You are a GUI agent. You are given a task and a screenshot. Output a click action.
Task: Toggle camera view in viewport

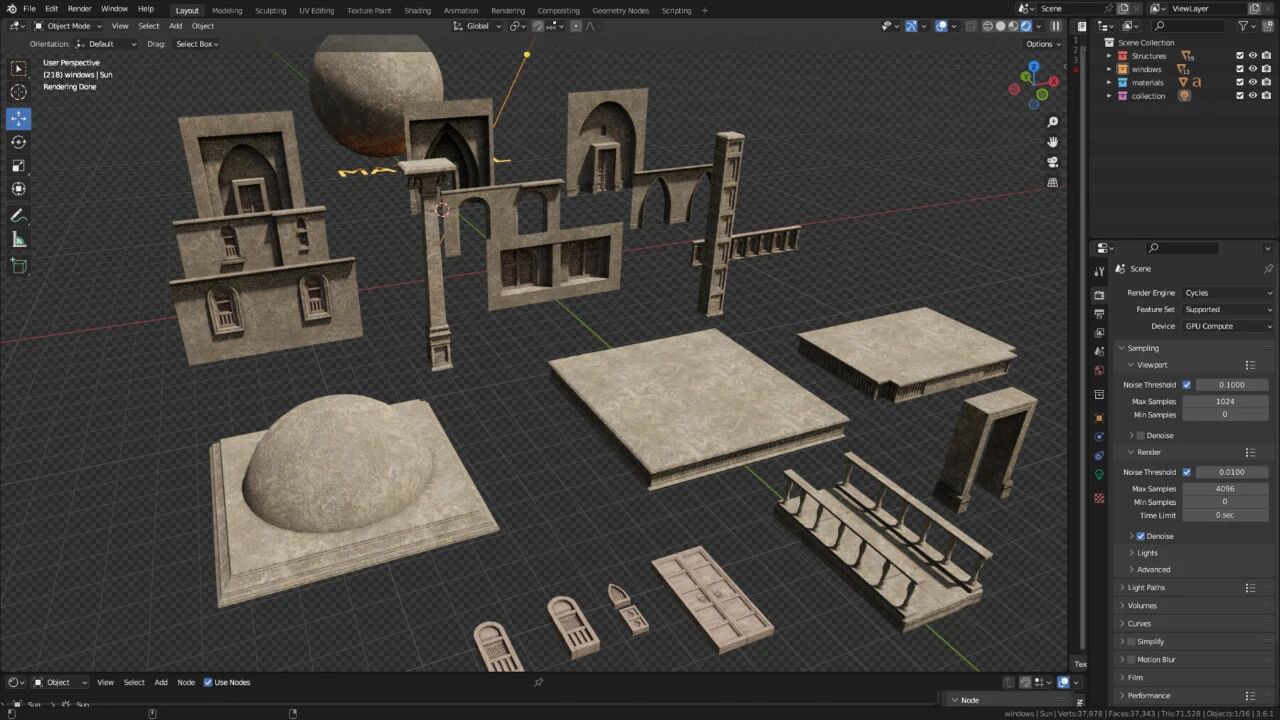click(x=1053, y=162)
